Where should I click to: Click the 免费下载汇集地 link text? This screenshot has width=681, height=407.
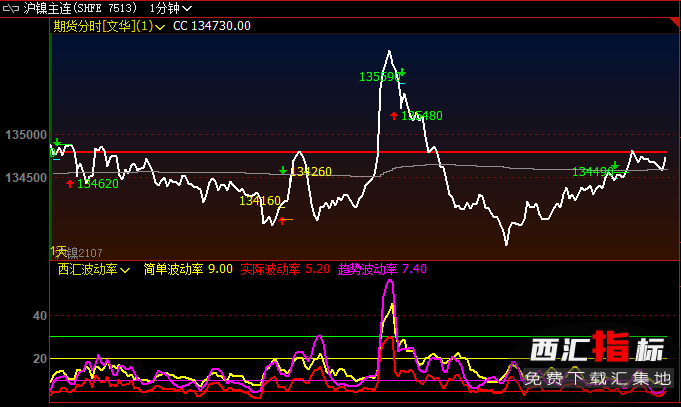click(598, 378)
